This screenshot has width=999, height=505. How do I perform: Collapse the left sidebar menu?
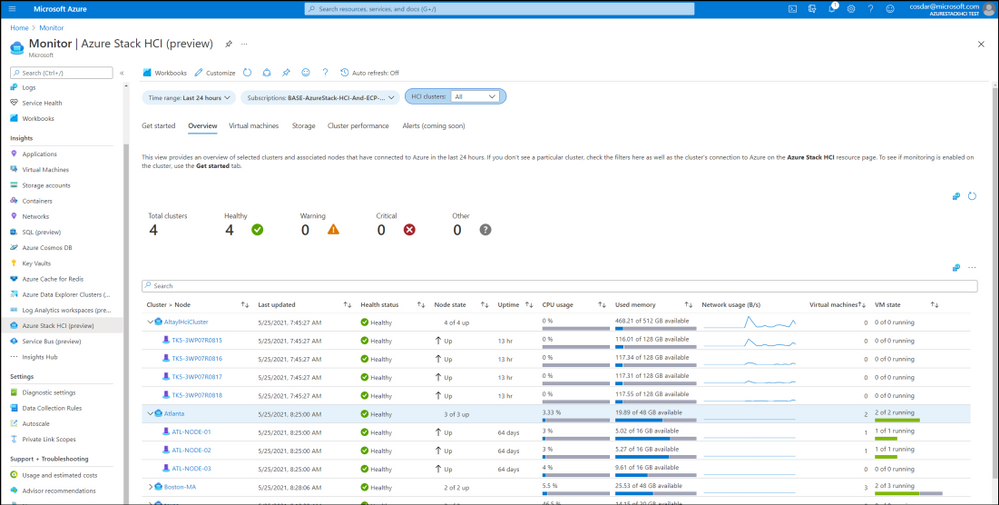point(122,73)
